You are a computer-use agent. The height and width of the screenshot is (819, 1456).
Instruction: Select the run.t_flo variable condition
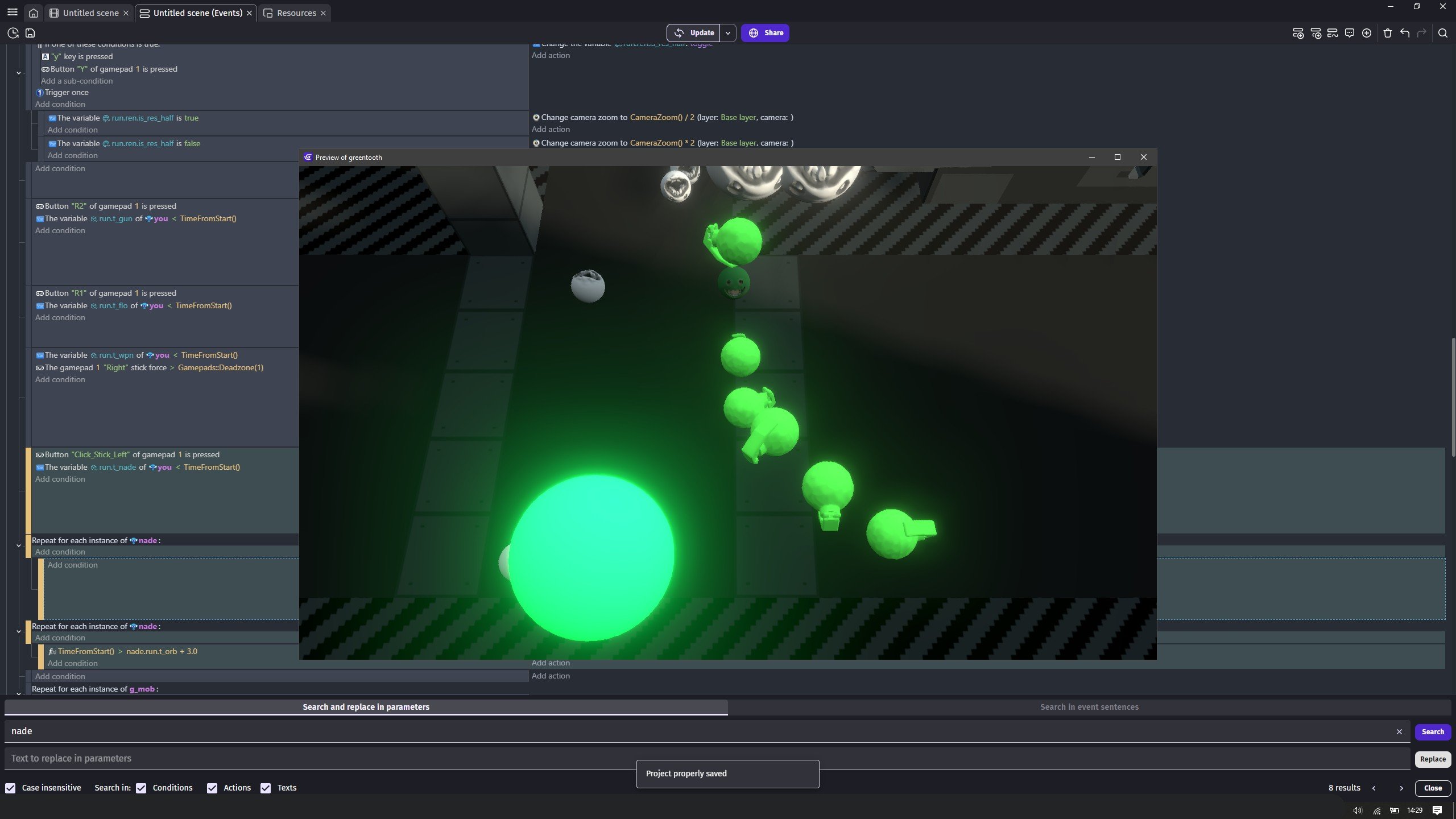coord(134,305)
